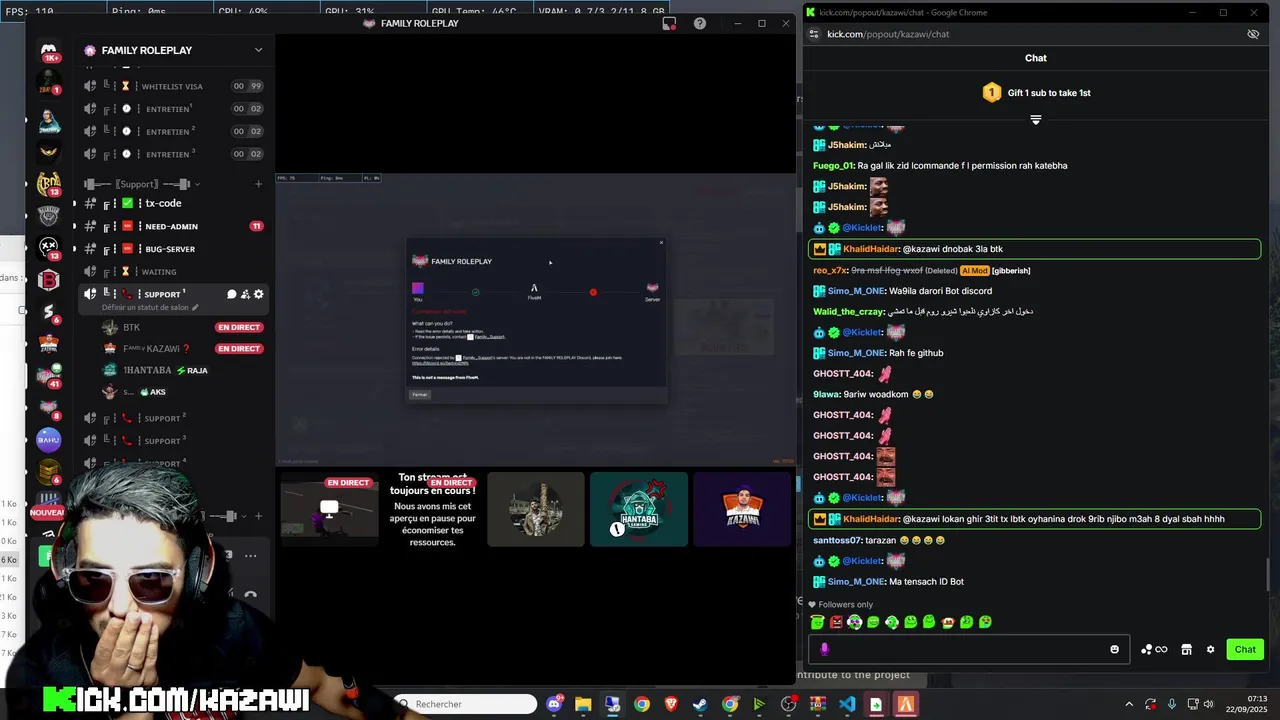
Task: Open the KAZAWI stream tile thumbnail
Action: 742,509
